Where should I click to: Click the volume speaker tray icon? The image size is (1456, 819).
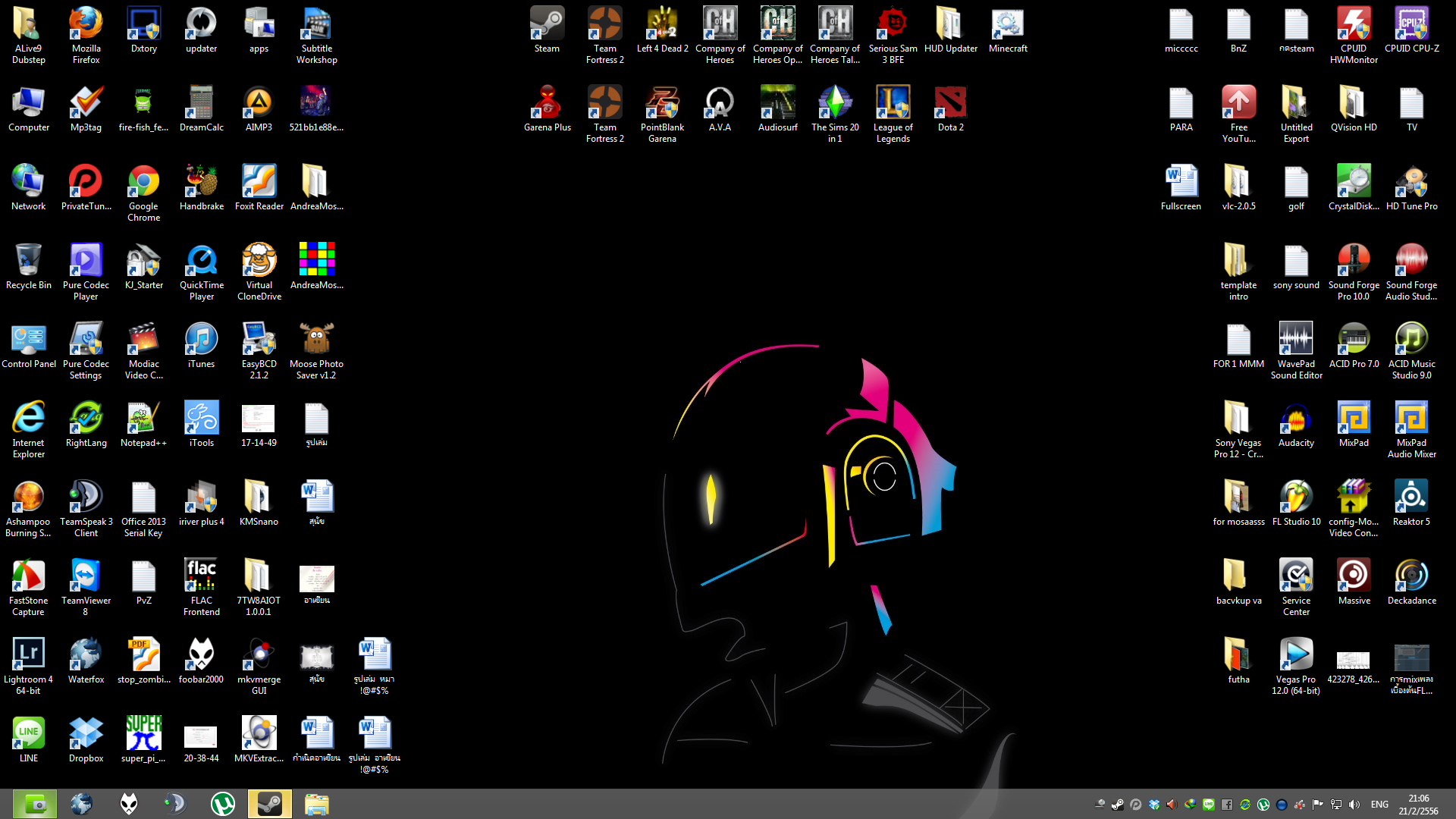[1354, 805]
